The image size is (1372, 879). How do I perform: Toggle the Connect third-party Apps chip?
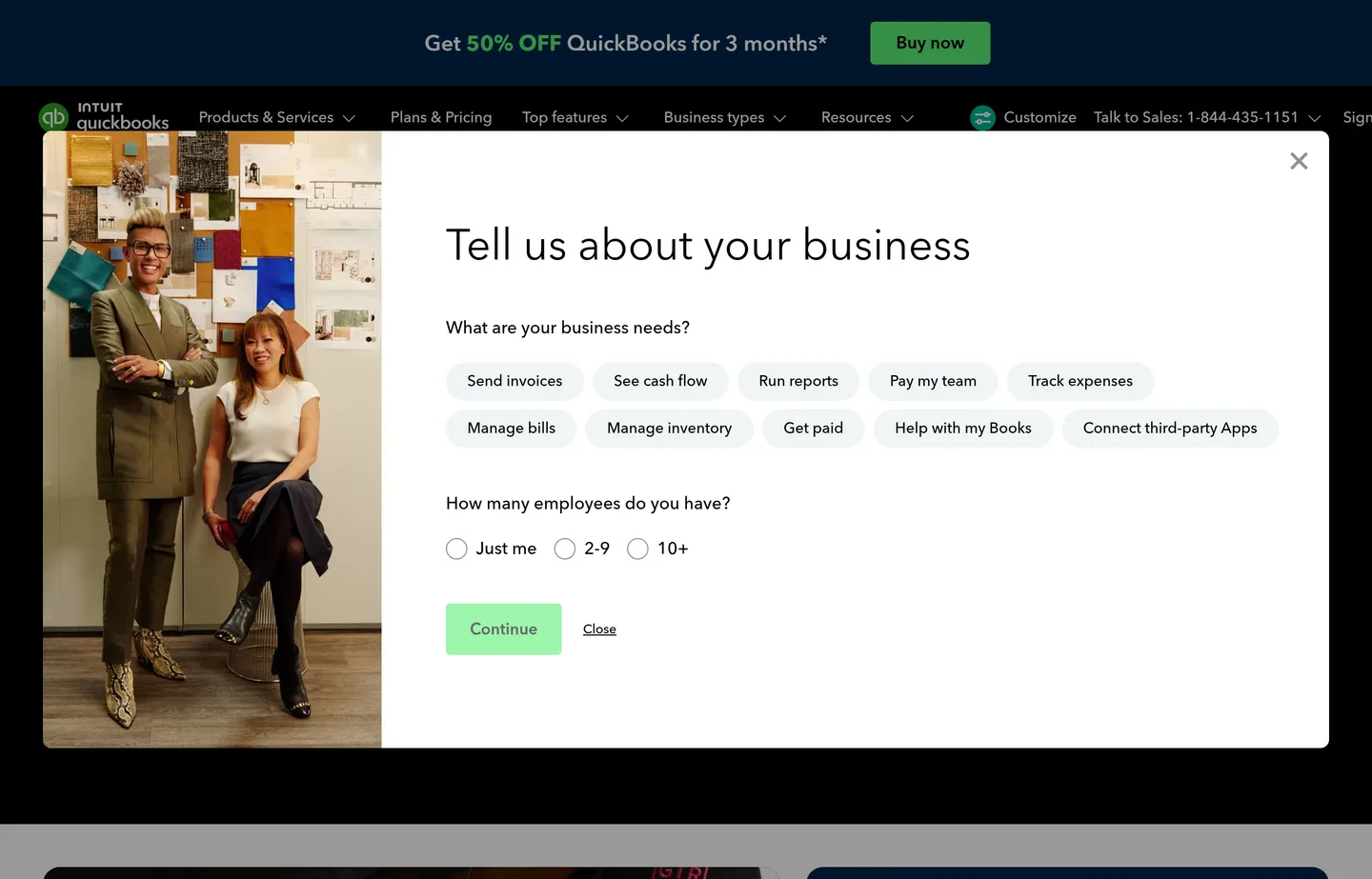1170,429
